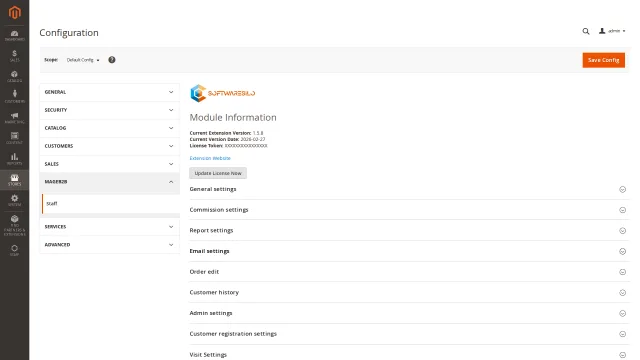The image size is (640, 360).
Task: Open the Stores sidebar icon
Action: pyautogui.click(x=14, y=180)
